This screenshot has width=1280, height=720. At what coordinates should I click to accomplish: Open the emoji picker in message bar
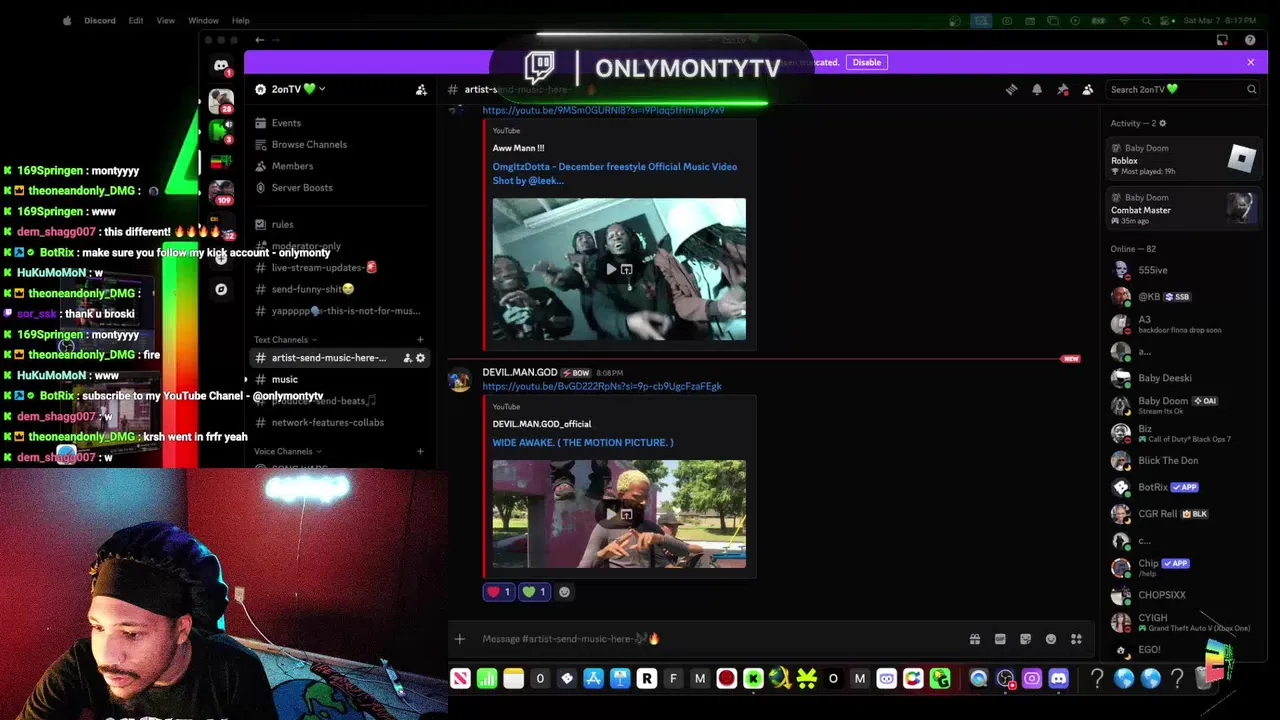(x=1051, y=639)
